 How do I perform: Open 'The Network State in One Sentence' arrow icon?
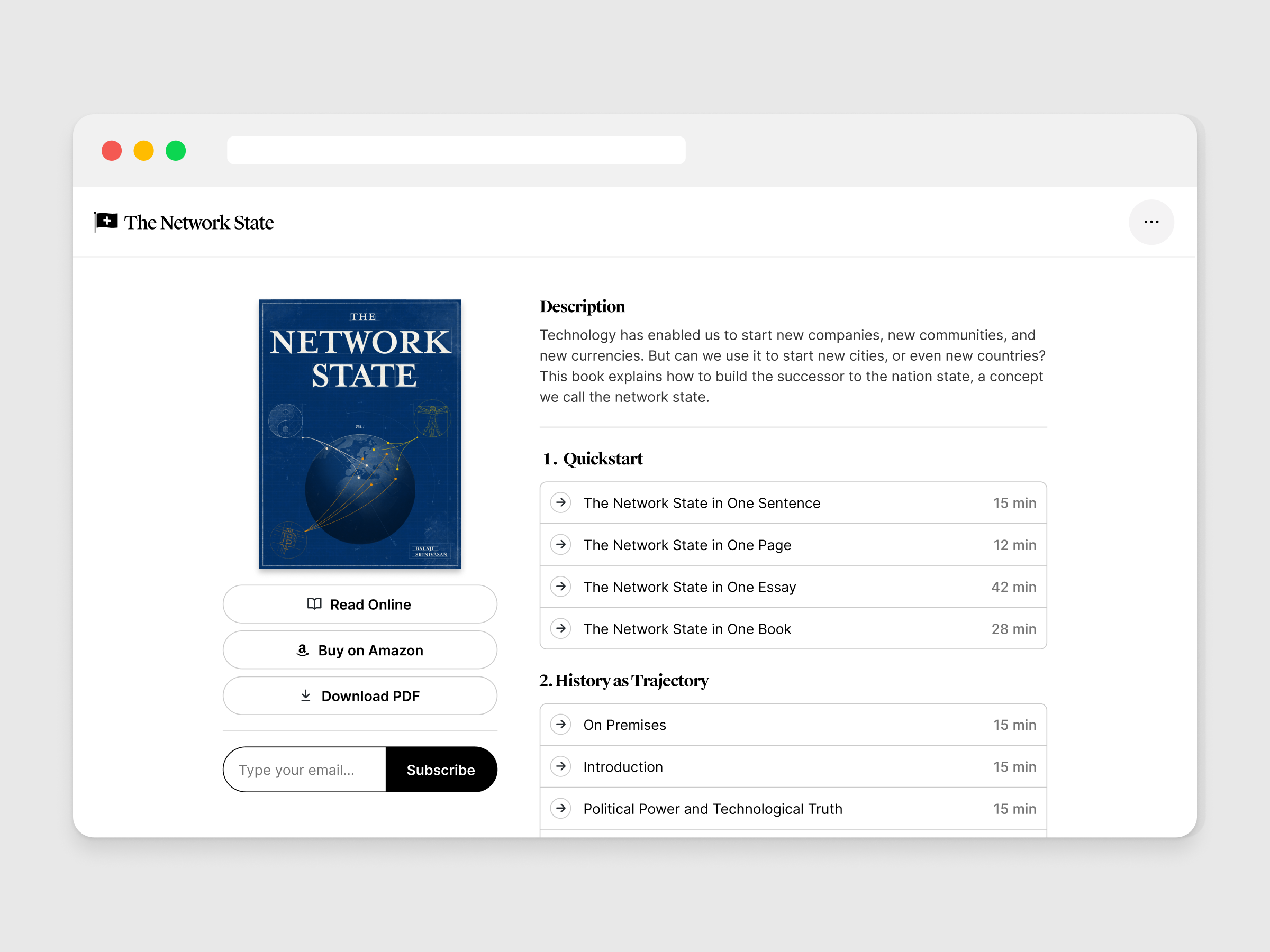pos(560,502)
